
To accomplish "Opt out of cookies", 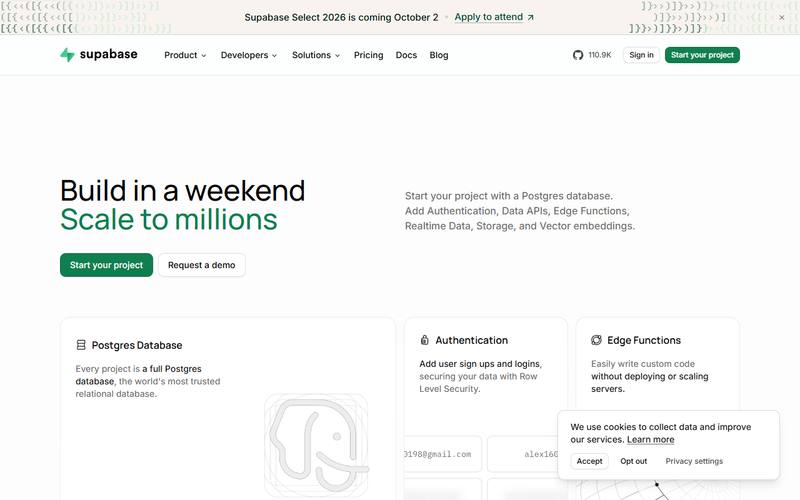I will click(x=634, y=461).
